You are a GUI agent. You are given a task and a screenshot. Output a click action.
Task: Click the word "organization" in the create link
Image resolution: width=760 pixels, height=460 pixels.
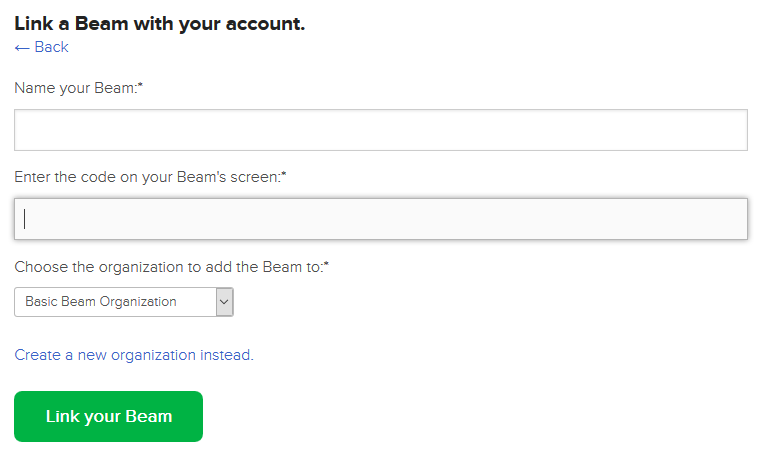(x=153, y=355)
